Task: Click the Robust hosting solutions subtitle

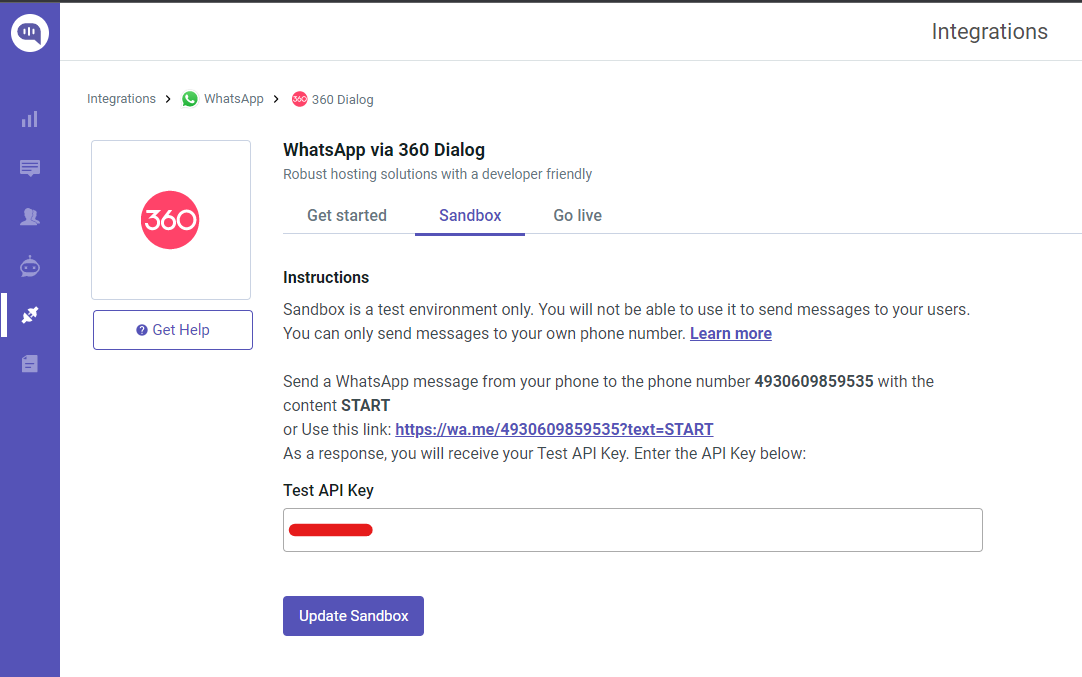Action: [x=437, y=174]
